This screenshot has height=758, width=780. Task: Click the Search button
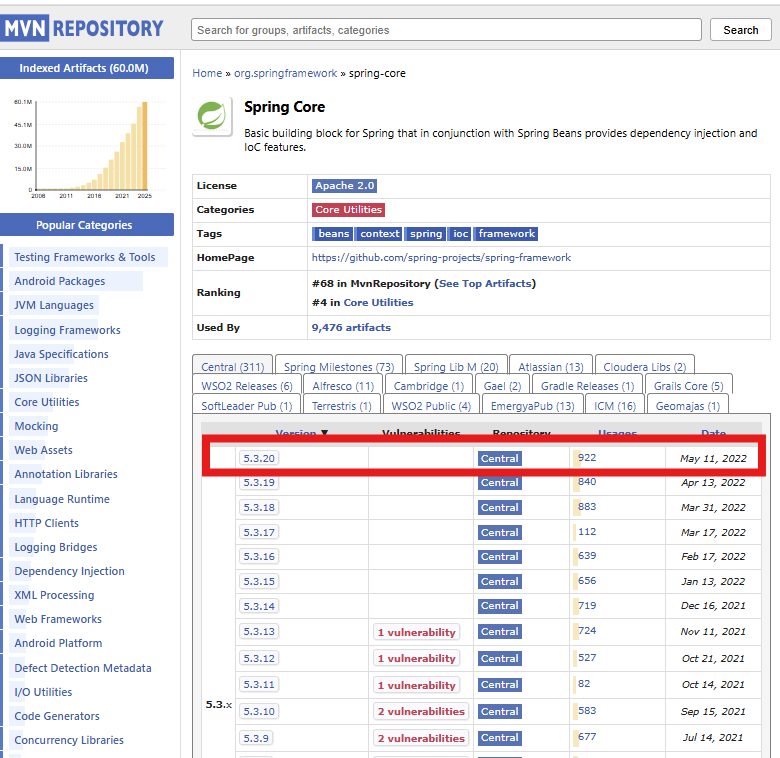(x=741, y=30)
